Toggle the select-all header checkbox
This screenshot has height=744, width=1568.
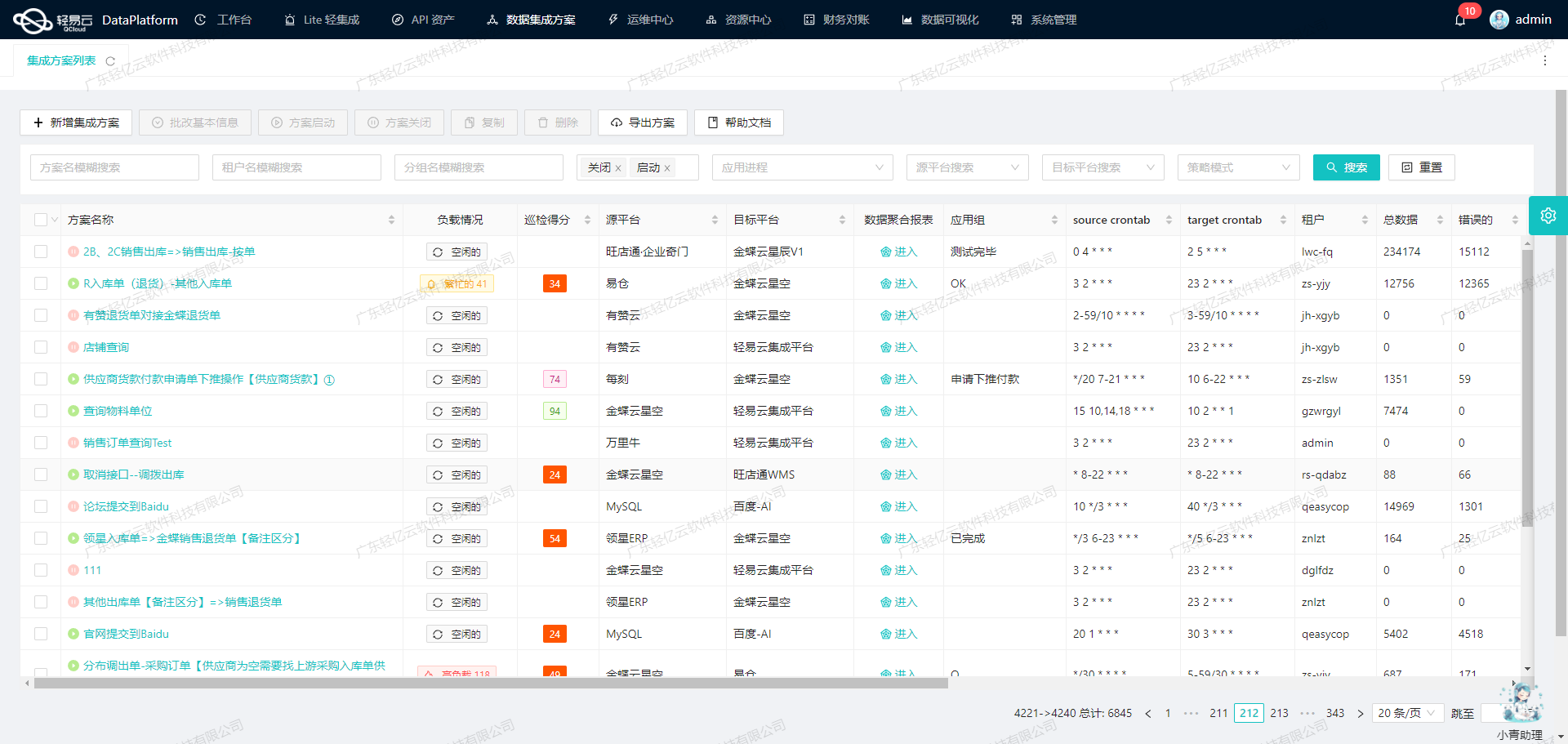click(x=41, y=220)
